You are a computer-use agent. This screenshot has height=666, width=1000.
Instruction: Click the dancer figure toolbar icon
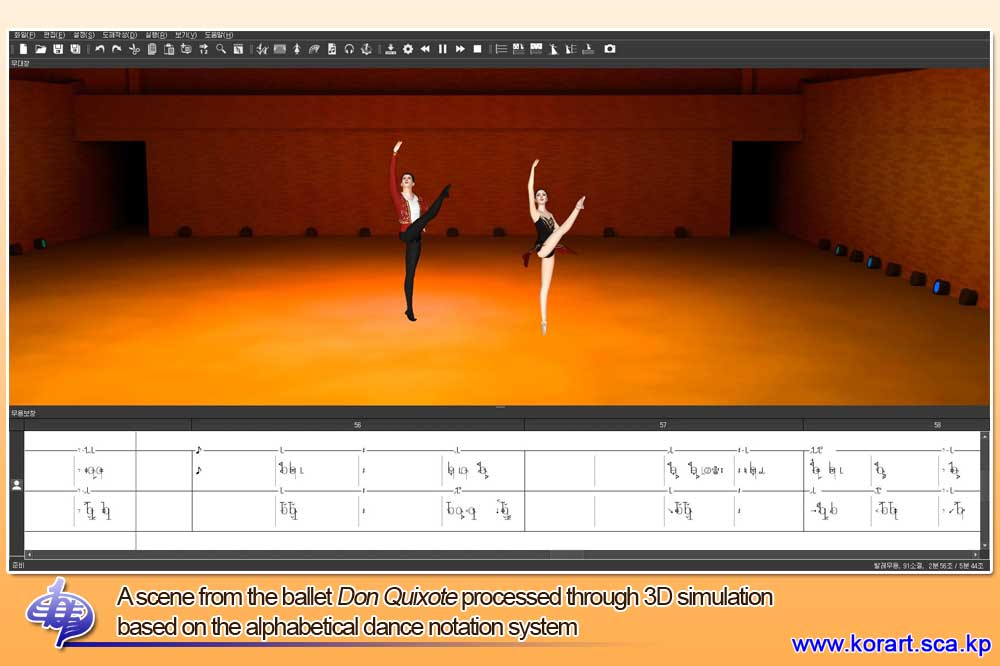coord(297,49)
